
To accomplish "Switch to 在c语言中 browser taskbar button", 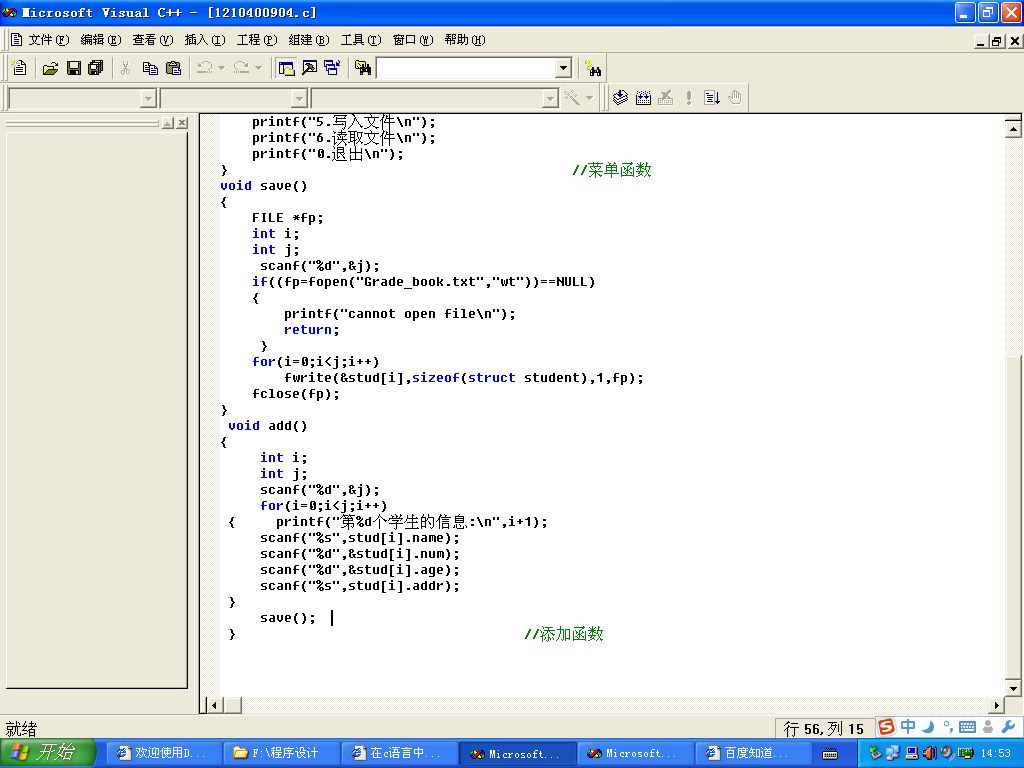I will (398, 753).
